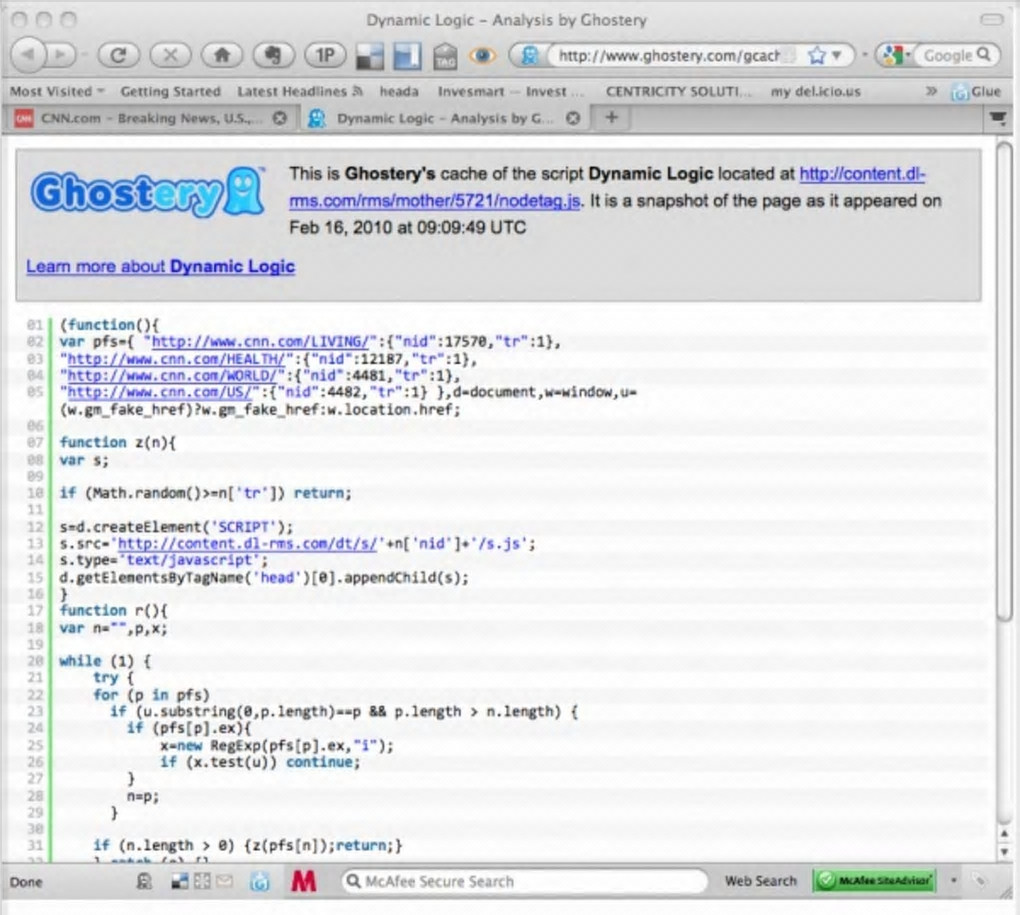Image resolution: width=1020 pixels, height=915 pixels.
Task: Open the Evernote elephant toolbar button
Action: (273, 55)
